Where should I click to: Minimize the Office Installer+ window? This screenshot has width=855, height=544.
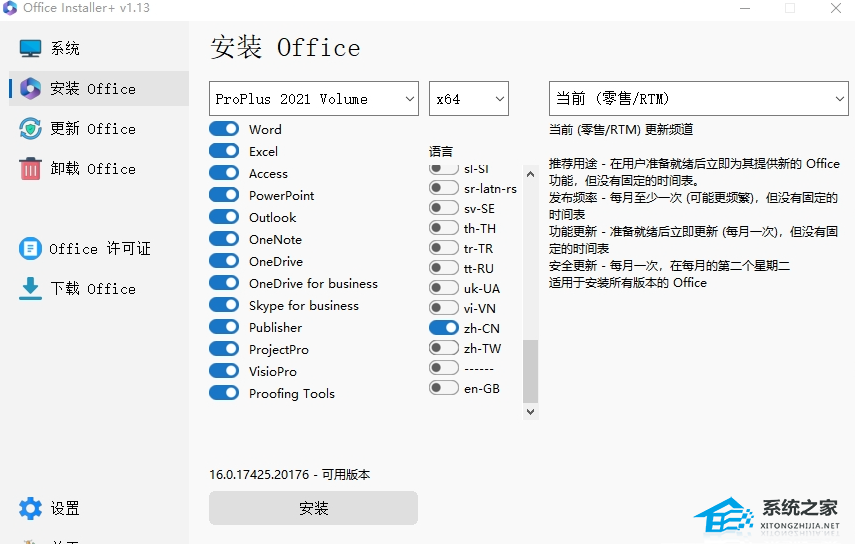[745, 8]
